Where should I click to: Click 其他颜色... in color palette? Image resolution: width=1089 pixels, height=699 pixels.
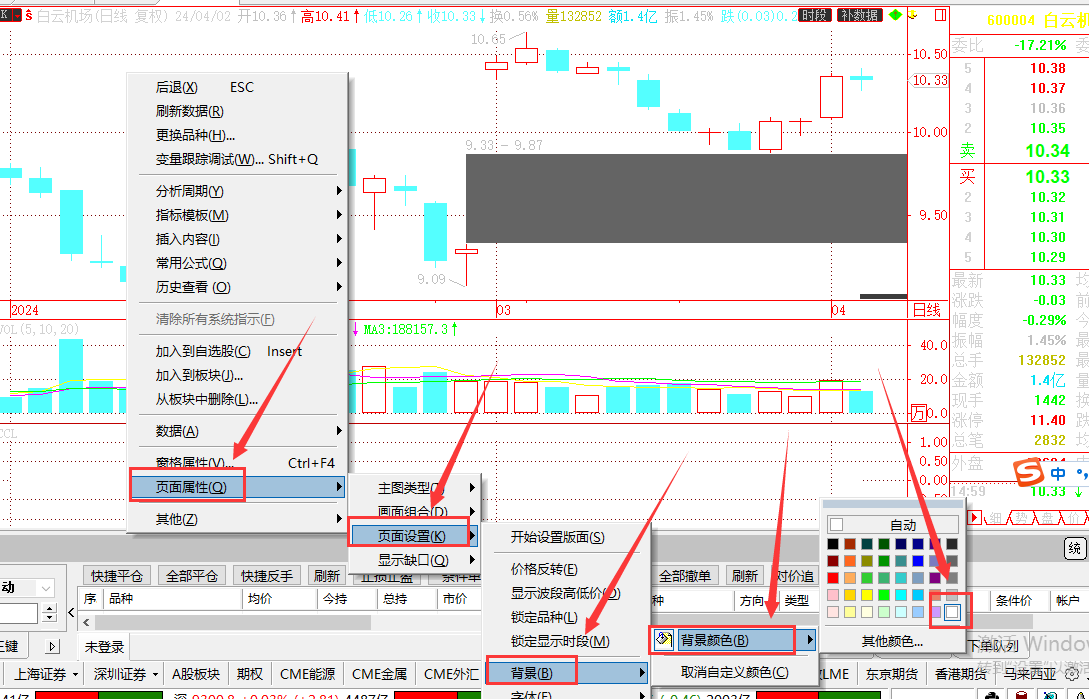[x=892, y=641]
